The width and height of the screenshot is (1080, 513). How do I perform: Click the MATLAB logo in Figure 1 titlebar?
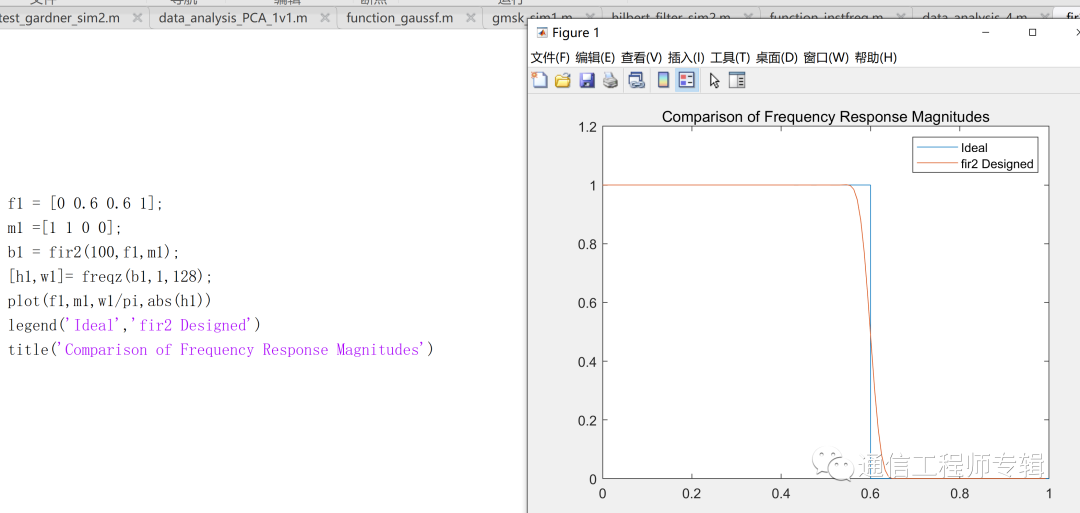(542, 32)
